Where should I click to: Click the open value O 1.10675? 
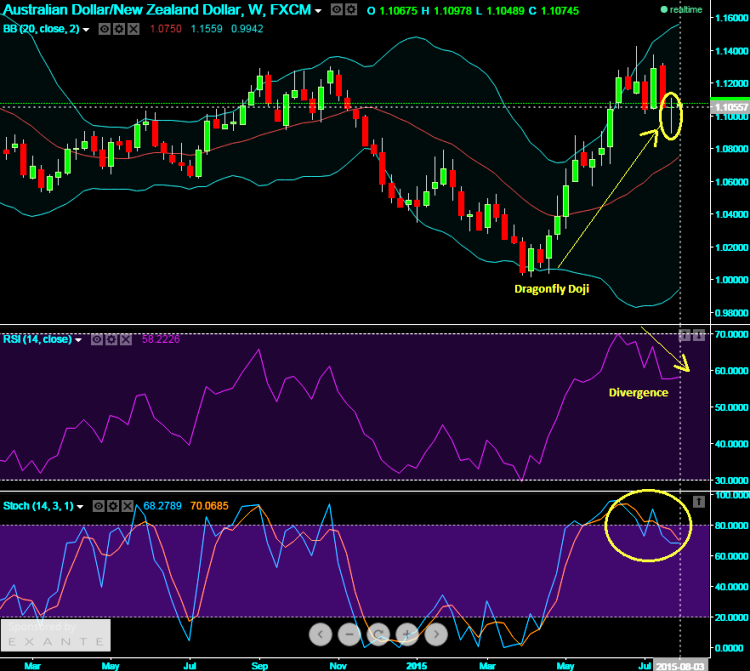392,11
